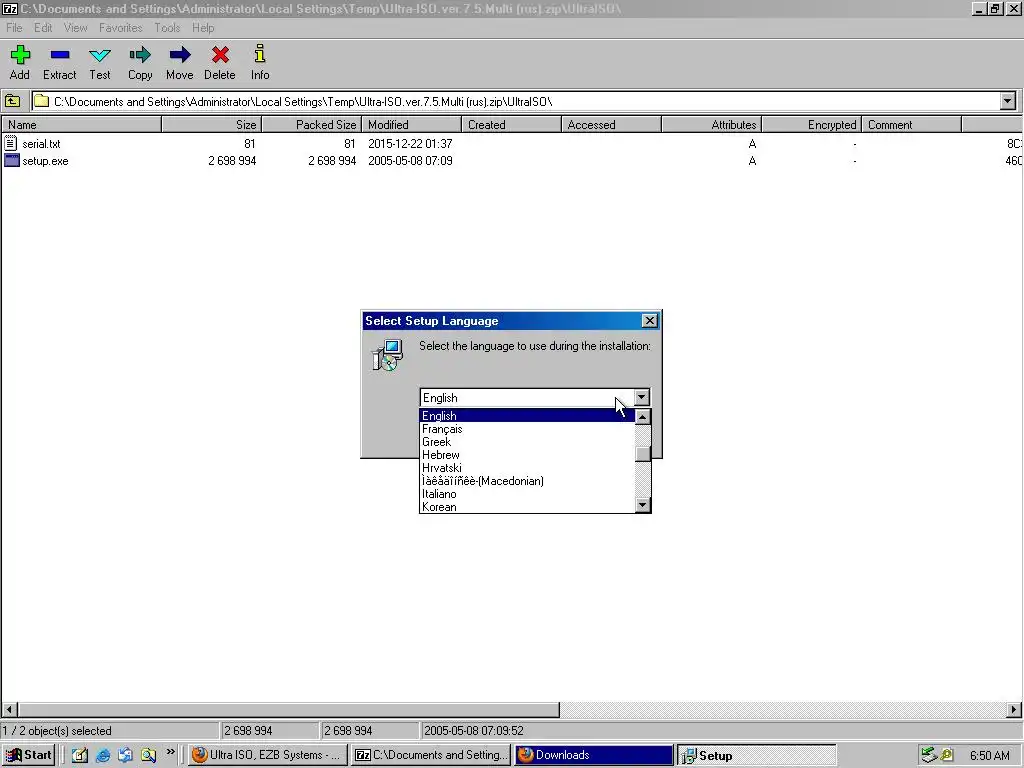
Task: Close the Select Setup Language dialog
Action: 649,321
